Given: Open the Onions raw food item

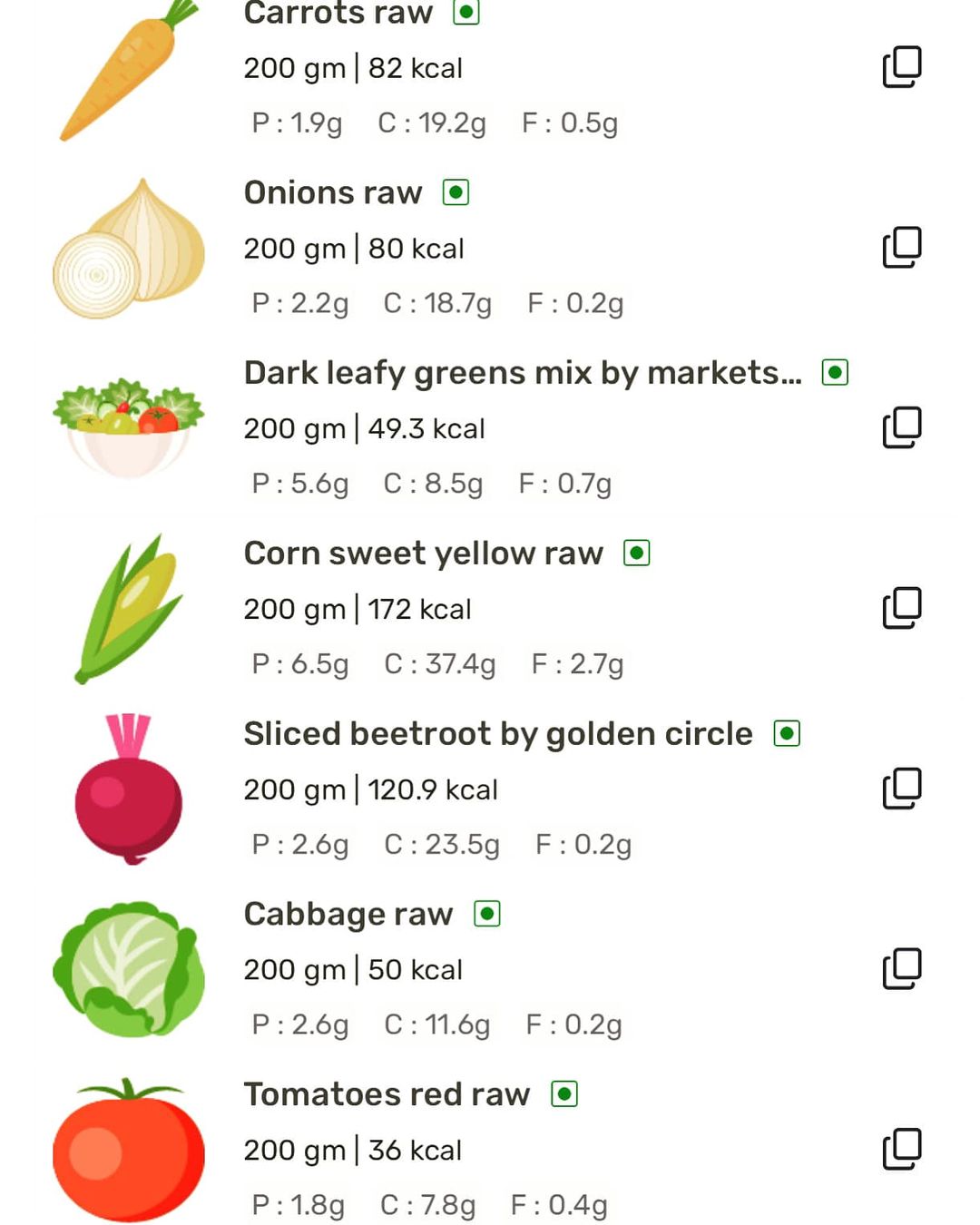Looking at the screenshot, I should coord(333,193).
